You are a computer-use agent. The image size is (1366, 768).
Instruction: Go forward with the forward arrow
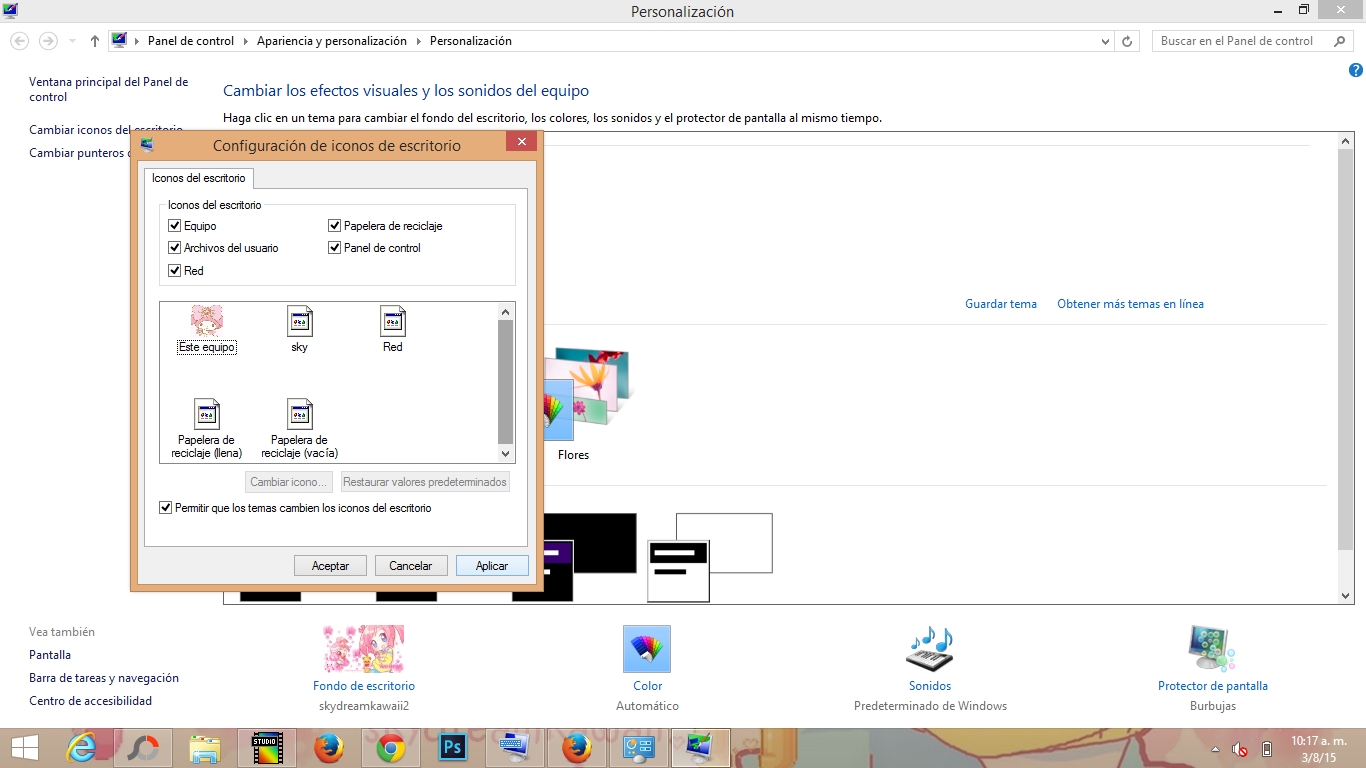point(48,41)
